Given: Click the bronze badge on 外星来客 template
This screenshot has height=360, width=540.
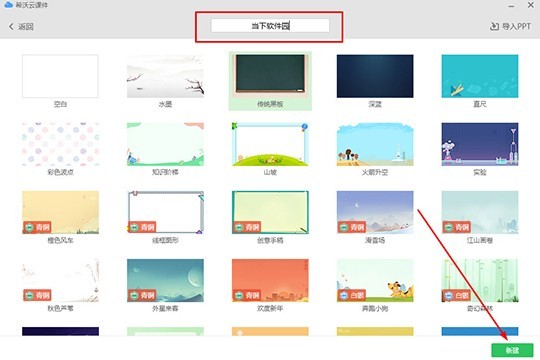Looking at the screenshot, I should pos(142,295).
